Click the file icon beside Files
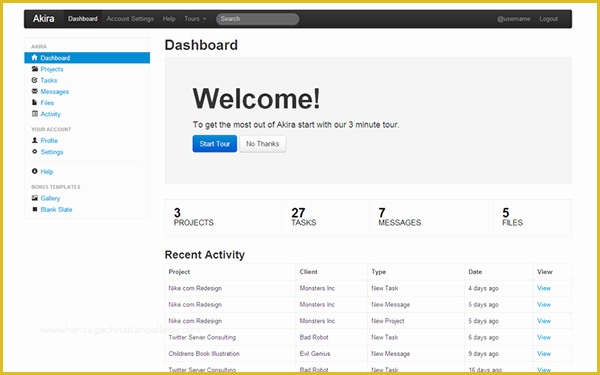 point(34,103)
